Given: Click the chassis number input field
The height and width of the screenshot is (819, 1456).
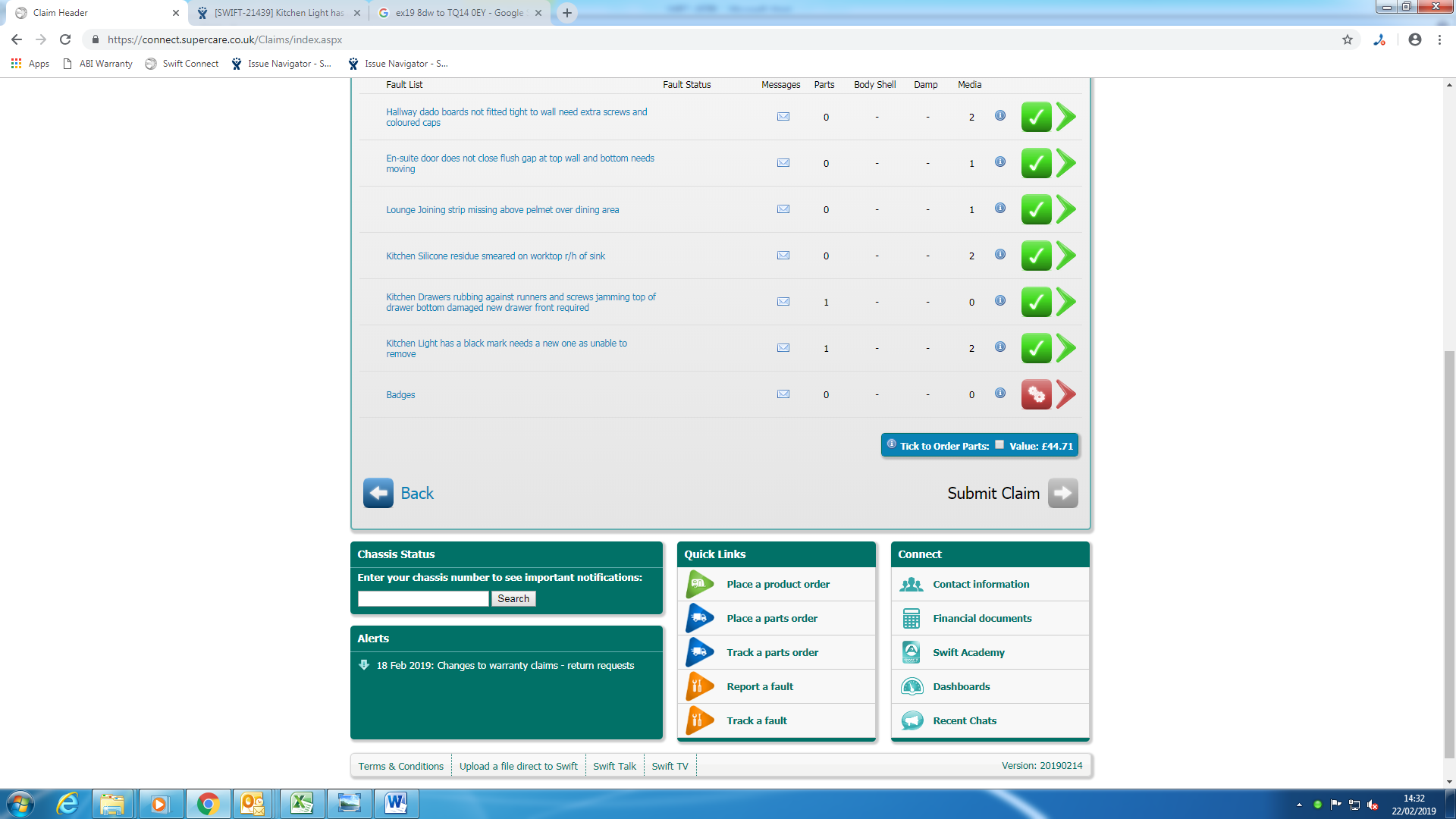Looking at the screenshot, I should 422,599.
